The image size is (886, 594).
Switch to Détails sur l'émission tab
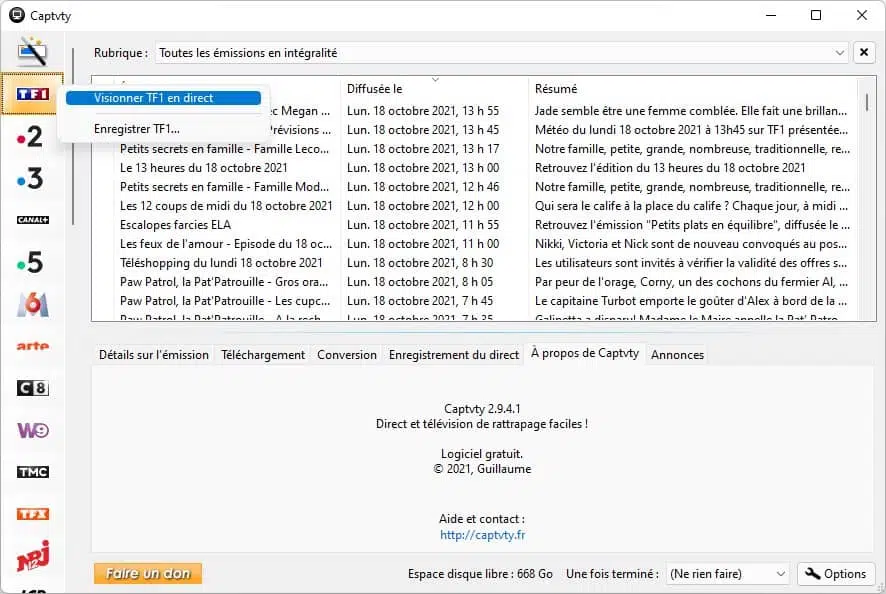click(154, 355)
